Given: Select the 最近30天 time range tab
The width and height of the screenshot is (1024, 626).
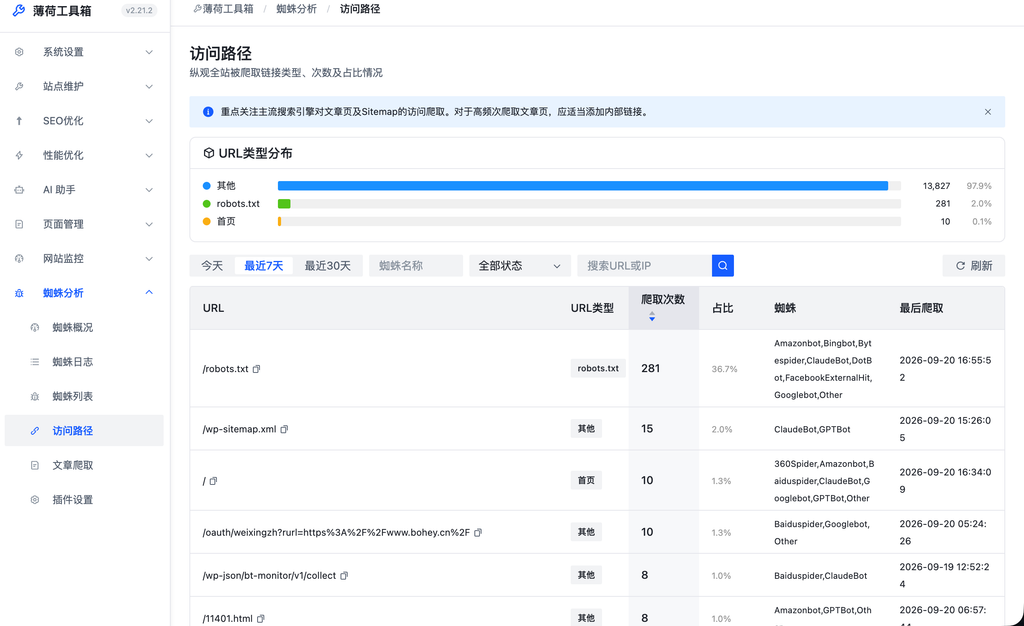Looking at the screenshot, I should click(328, 266).
